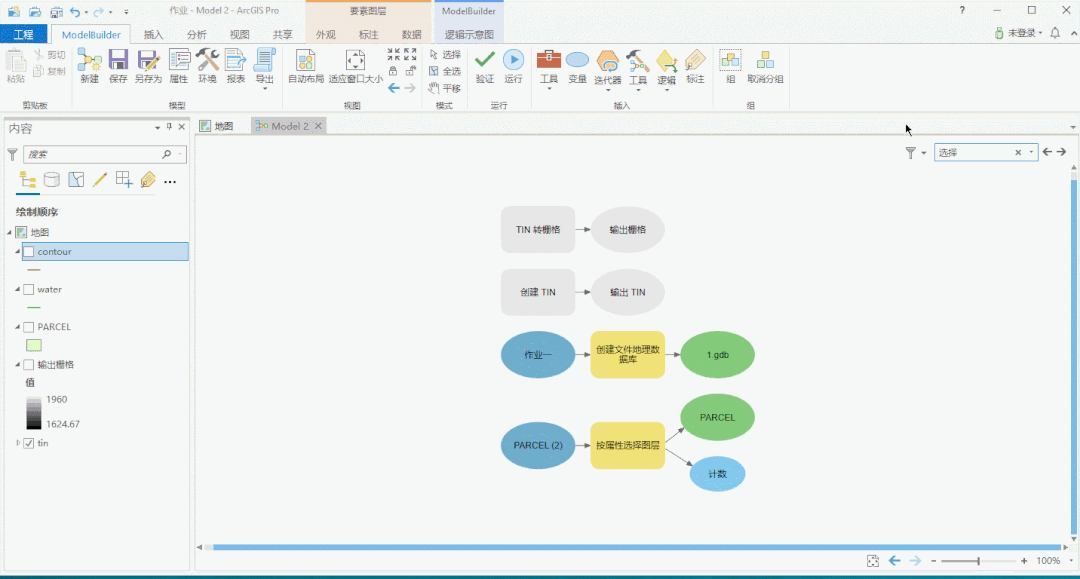The height and width of the screenshot is (579, 1080).
Task: Switch to the 插入 ribbon tab
Action: tap(153, 34)
